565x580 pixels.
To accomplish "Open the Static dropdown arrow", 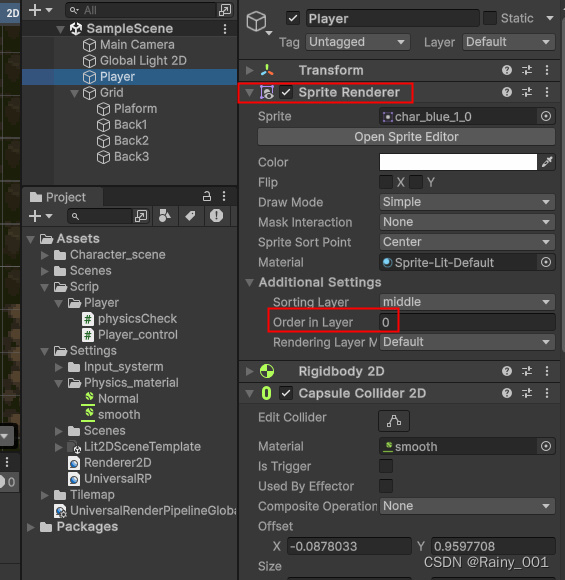I will click(x=550, y=18).
